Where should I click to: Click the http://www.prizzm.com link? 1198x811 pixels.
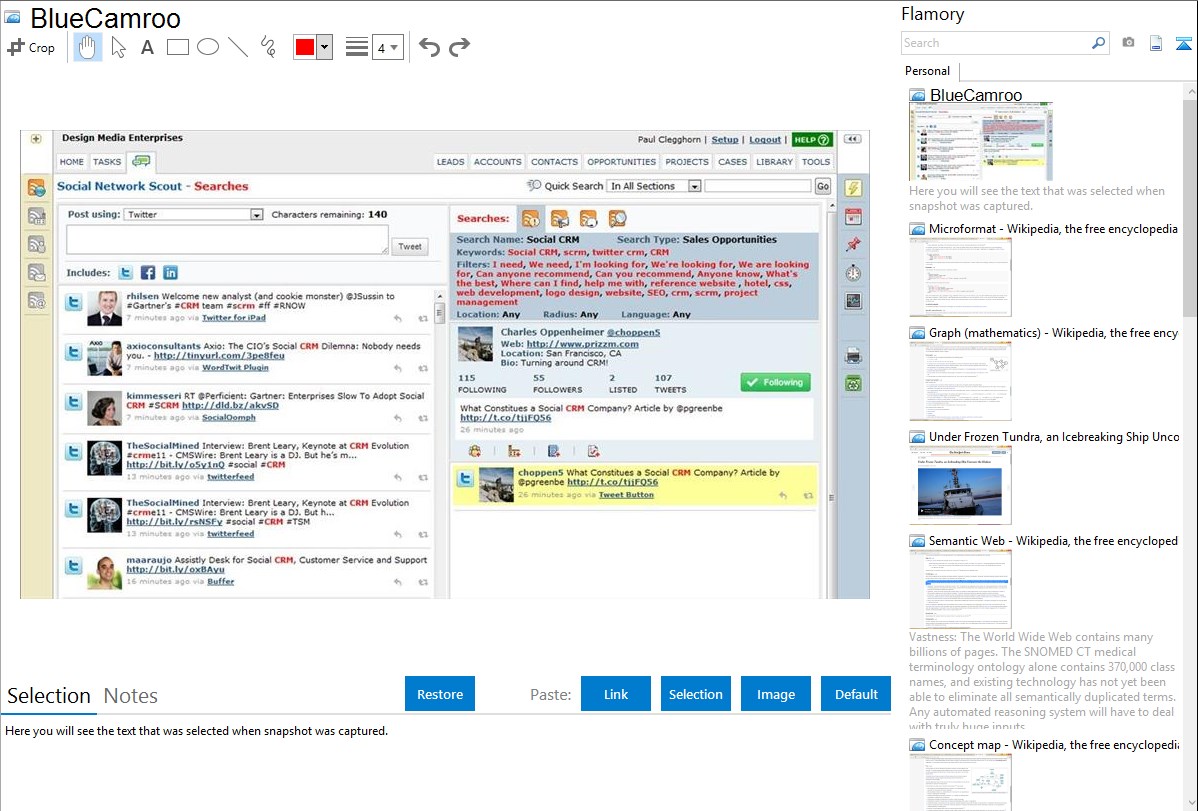point(582,344)
